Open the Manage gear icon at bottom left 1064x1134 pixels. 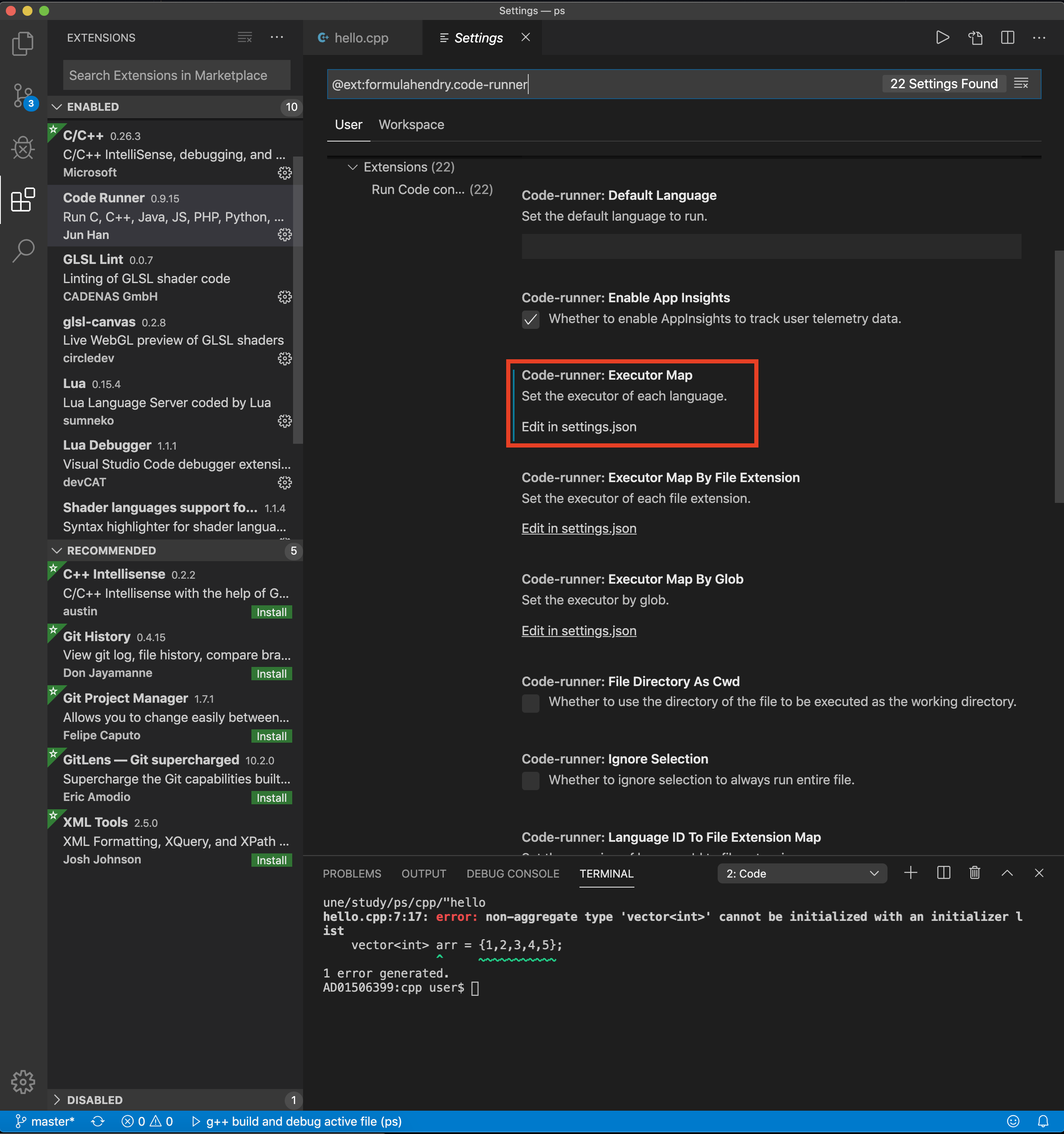(x=23, y=1081)
